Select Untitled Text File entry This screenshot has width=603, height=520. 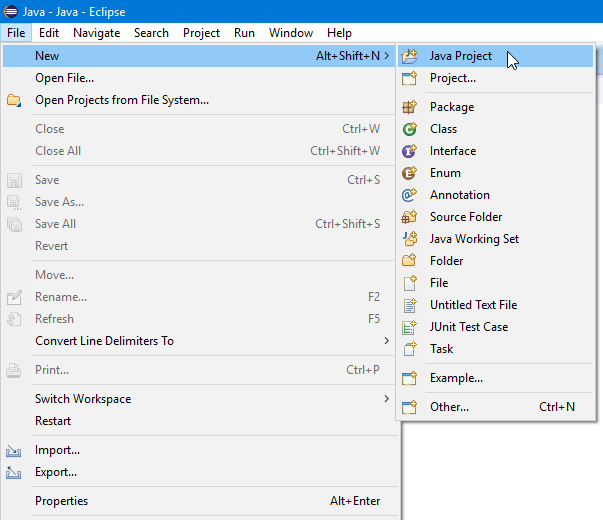(x=495, y=305)
